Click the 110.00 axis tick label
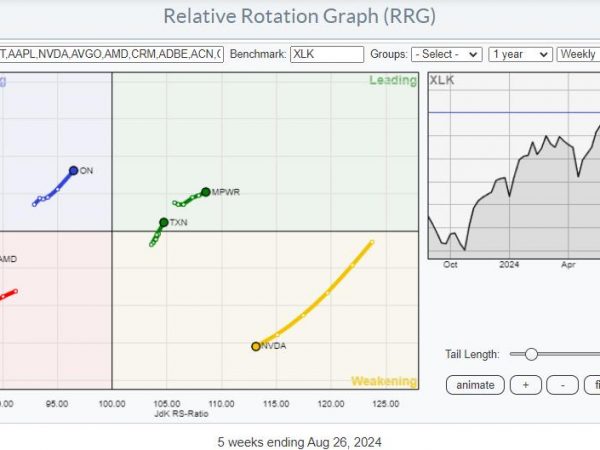Viewport: 600px width, 450px height. tap(222, 404)
